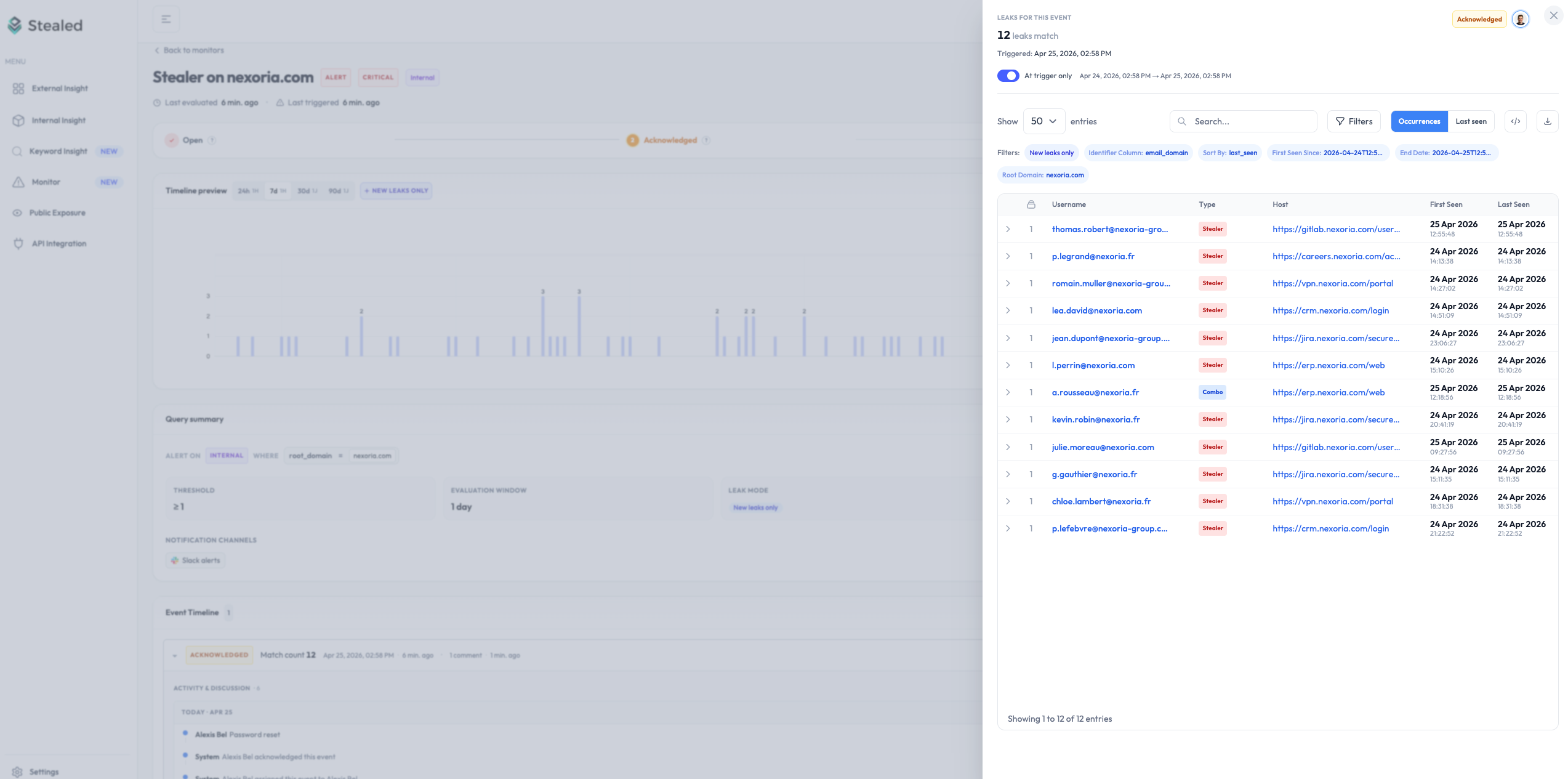Expand the row for thomas.robert@nexoria-gro...
Viewport: 1568px width, 779px height.
[x=1008, y=228]
